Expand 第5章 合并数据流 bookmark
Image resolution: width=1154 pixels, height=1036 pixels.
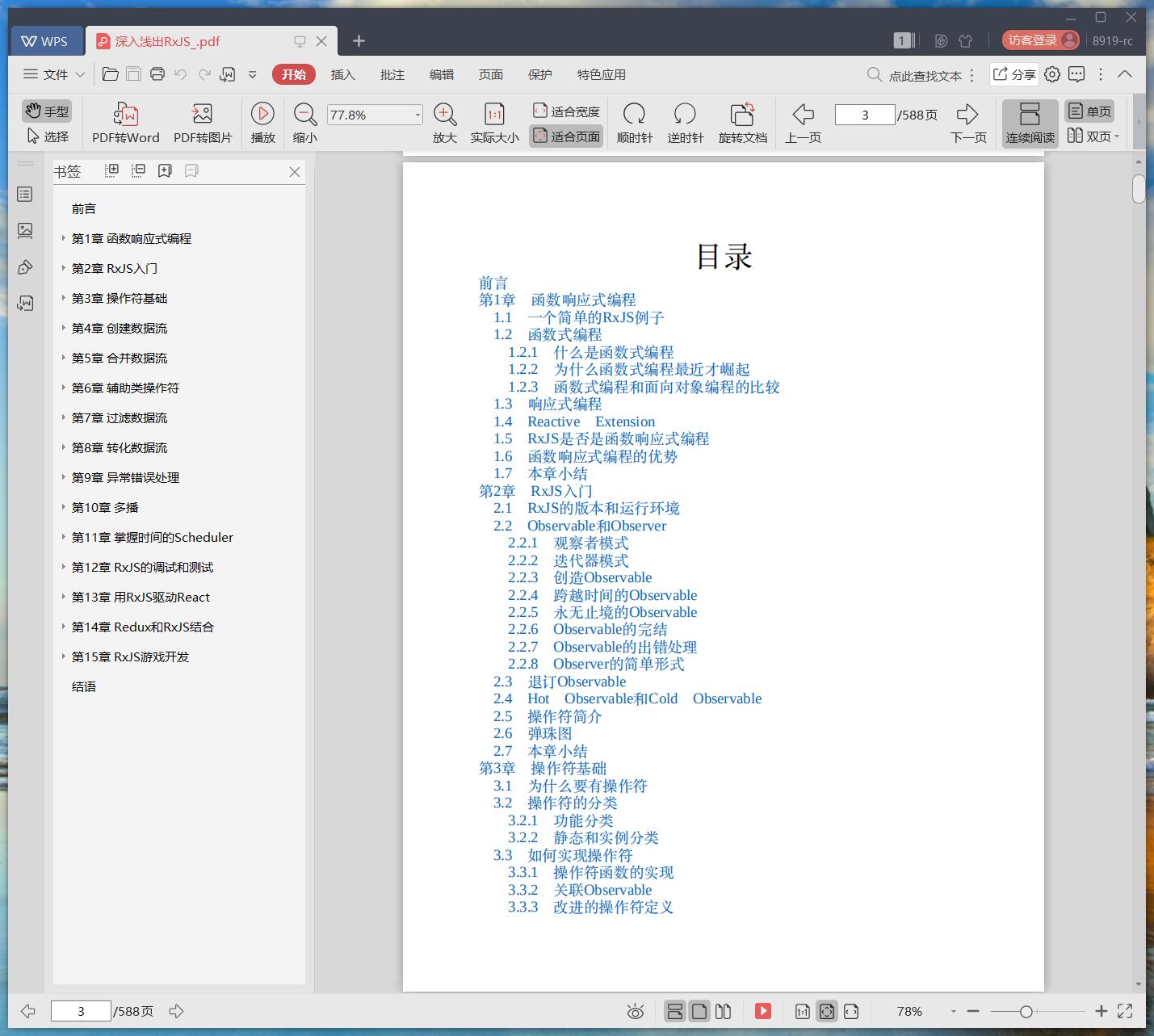click(64, 358)
